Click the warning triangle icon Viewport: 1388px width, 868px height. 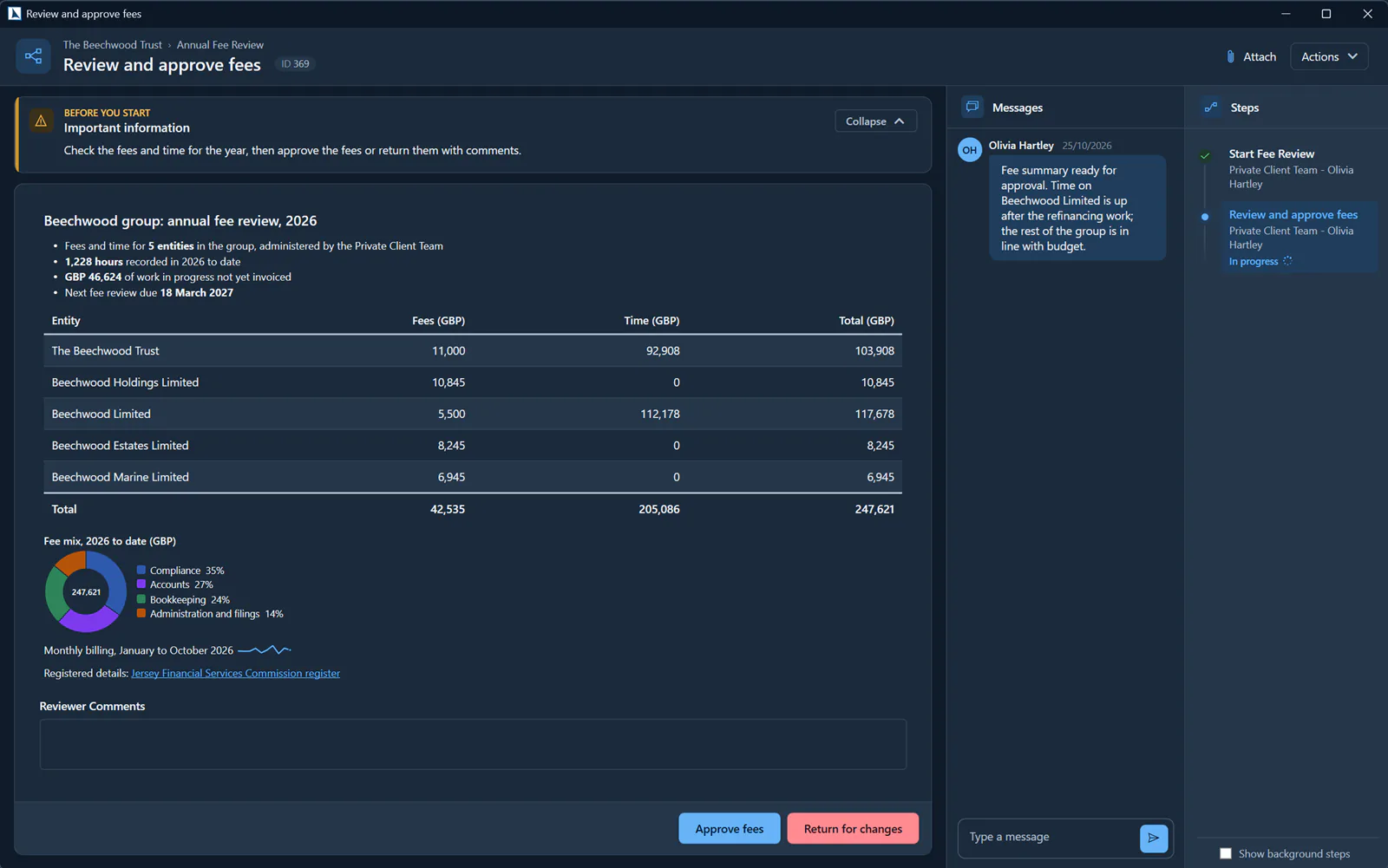(40, 121)
